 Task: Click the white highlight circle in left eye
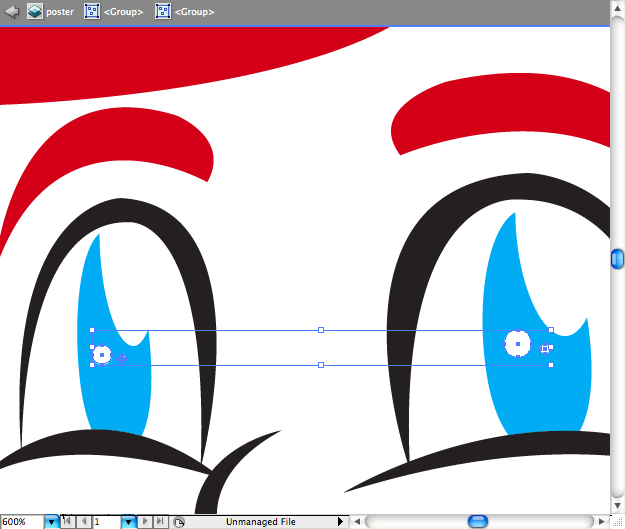point(102,355)
